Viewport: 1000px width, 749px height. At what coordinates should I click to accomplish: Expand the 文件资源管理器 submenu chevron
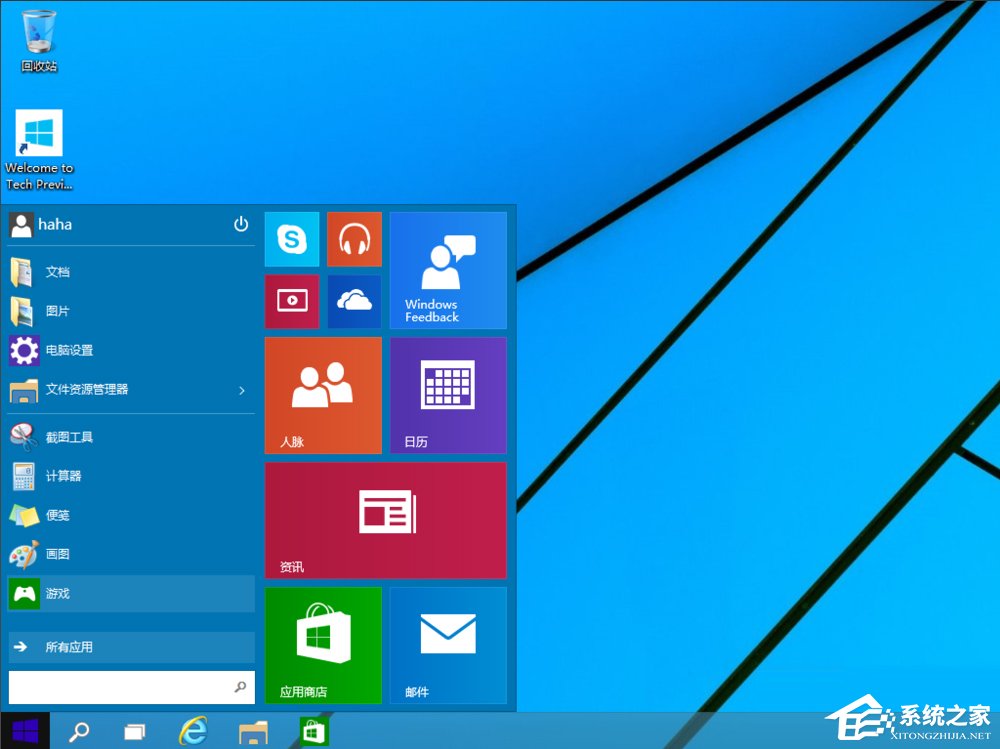pyautogui.click(x=240, y=391)
